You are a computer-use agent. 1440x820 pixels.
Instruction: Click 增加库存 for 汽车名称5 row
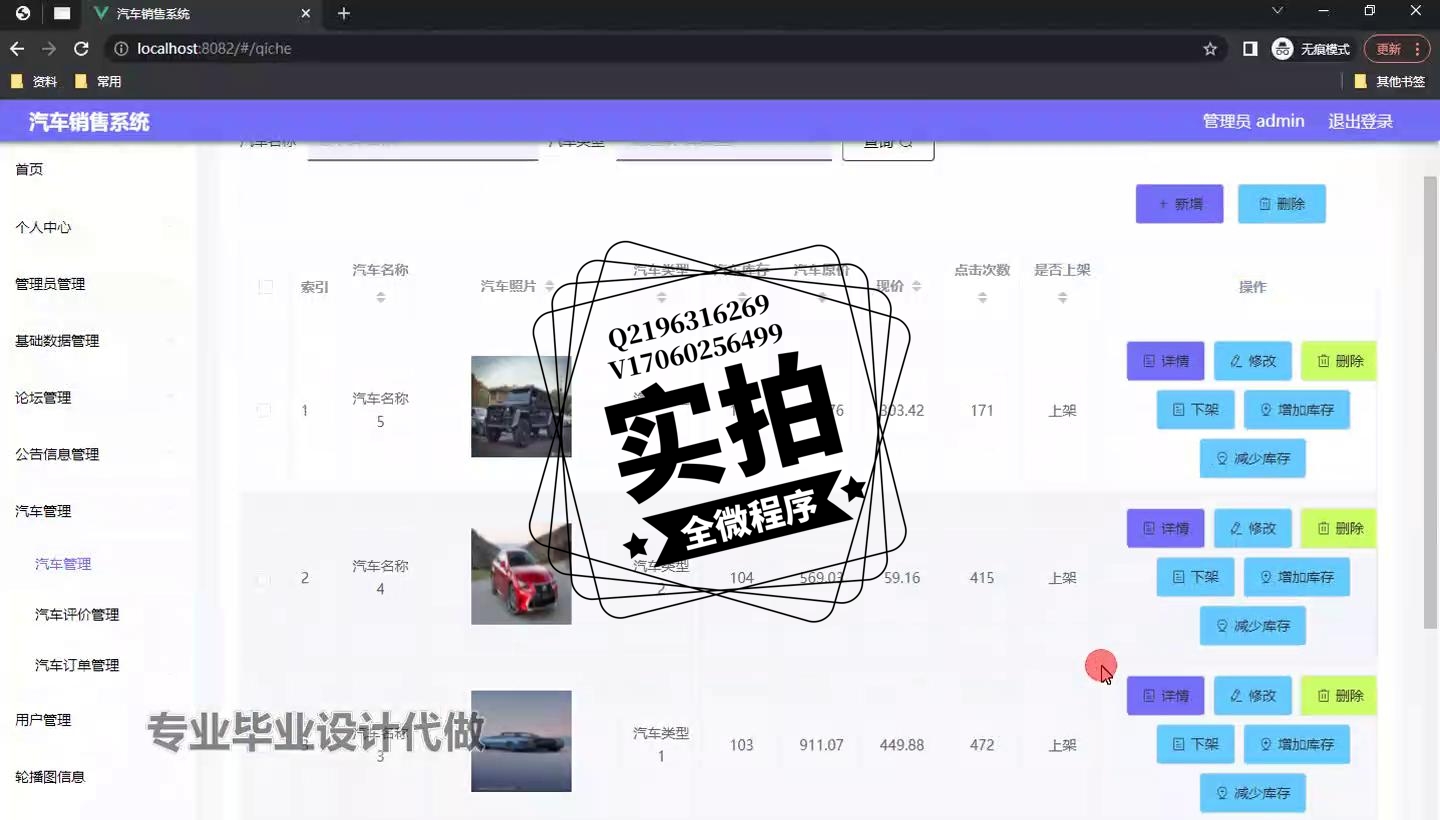[1296, 410]
